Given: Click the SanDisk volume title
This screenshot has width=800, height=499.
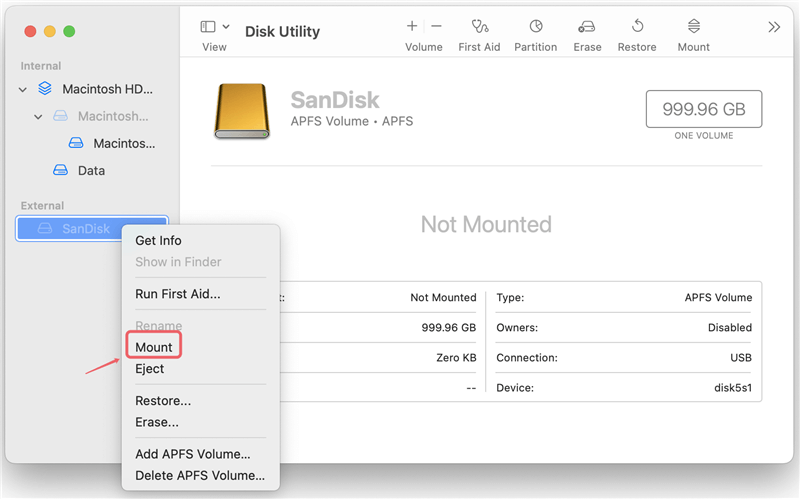Looking at the screenshot, I should 335,99.
